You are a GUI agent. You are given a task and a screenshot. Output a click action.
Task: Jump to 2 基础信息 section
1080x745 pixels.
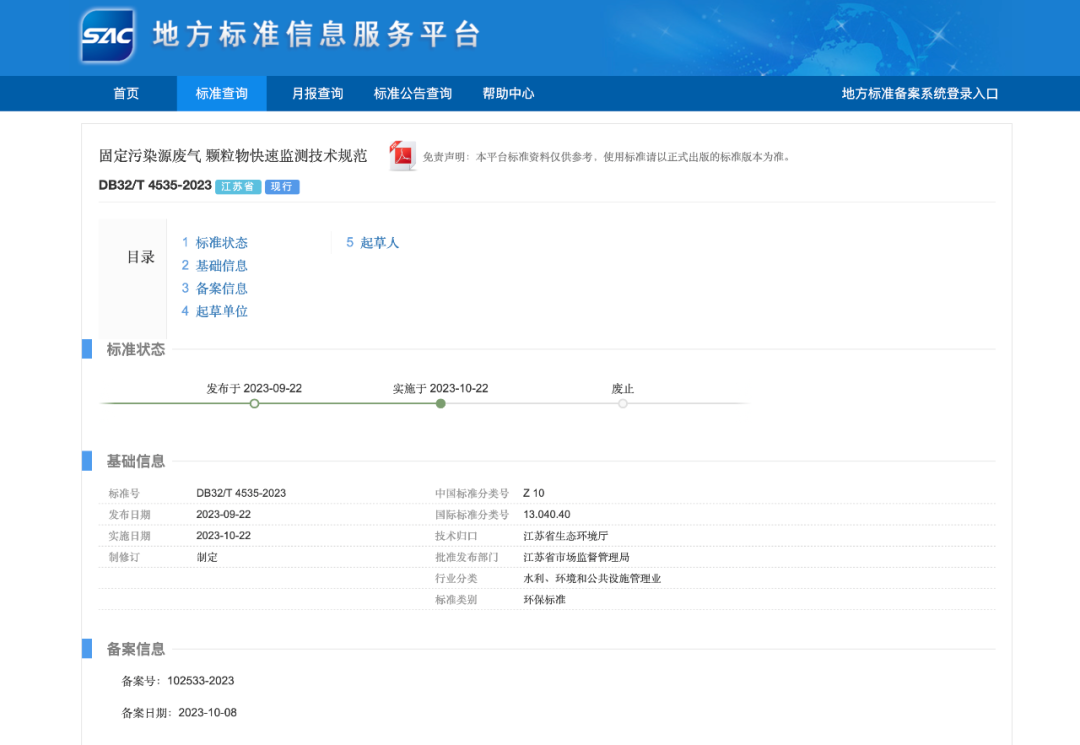pyautogui.click(x=214, y=265)
